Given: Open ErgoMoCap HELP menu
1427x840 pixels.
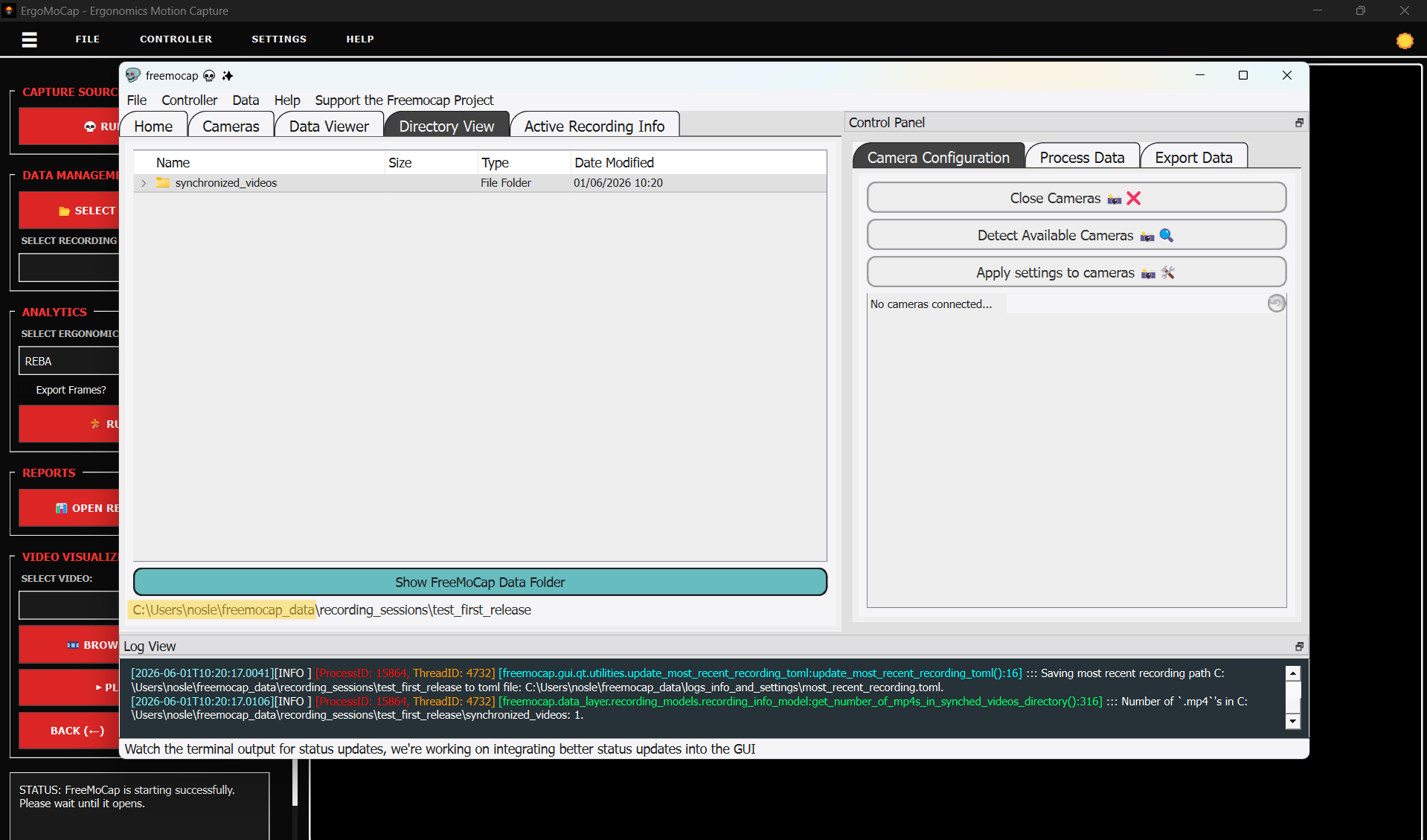Looking at the screenshot, I should [360, 39].
